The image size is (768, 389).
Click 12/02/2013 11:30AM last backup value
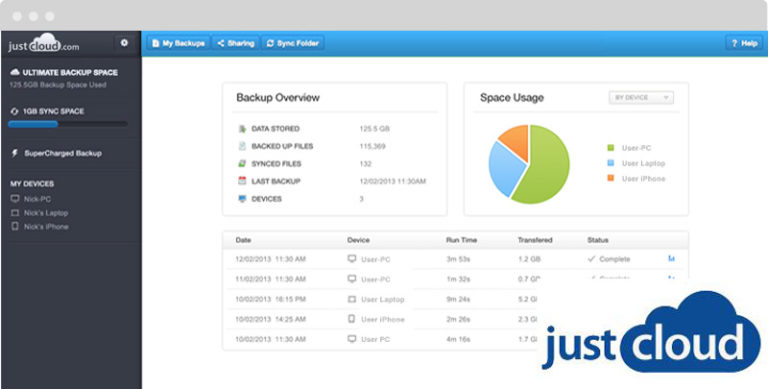click(x=393, y=181)
